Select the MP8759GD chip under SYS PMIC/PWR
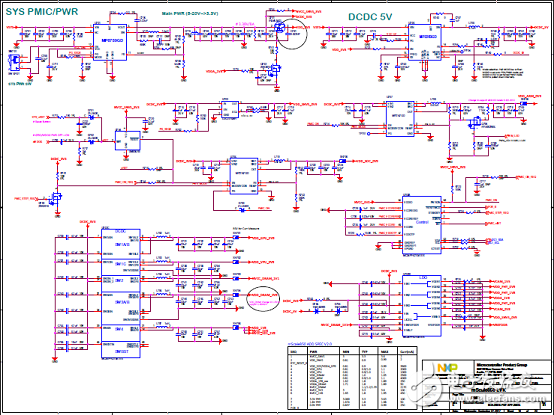554x415 pixels. click(x=110, y=42)
